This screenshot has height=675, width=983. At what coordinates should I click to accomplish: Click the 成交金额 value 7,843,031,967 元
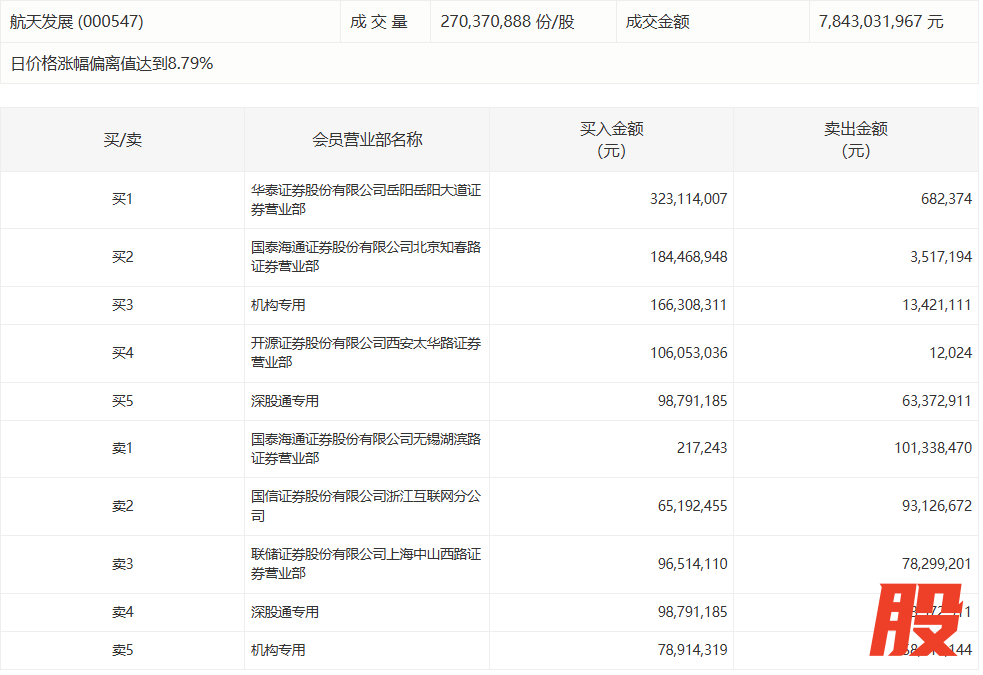(x=876, y=21)
